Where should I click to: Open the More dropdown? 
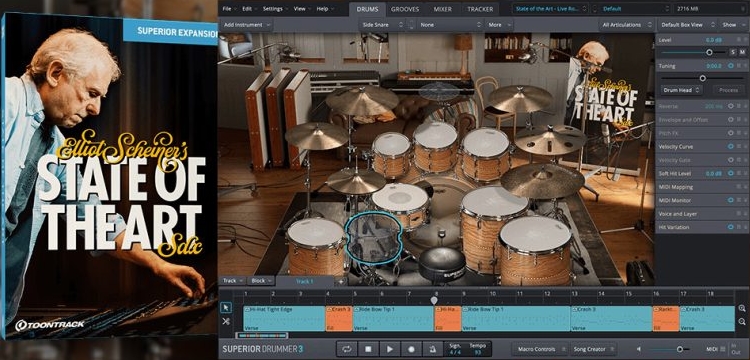(x=499, y=24)
